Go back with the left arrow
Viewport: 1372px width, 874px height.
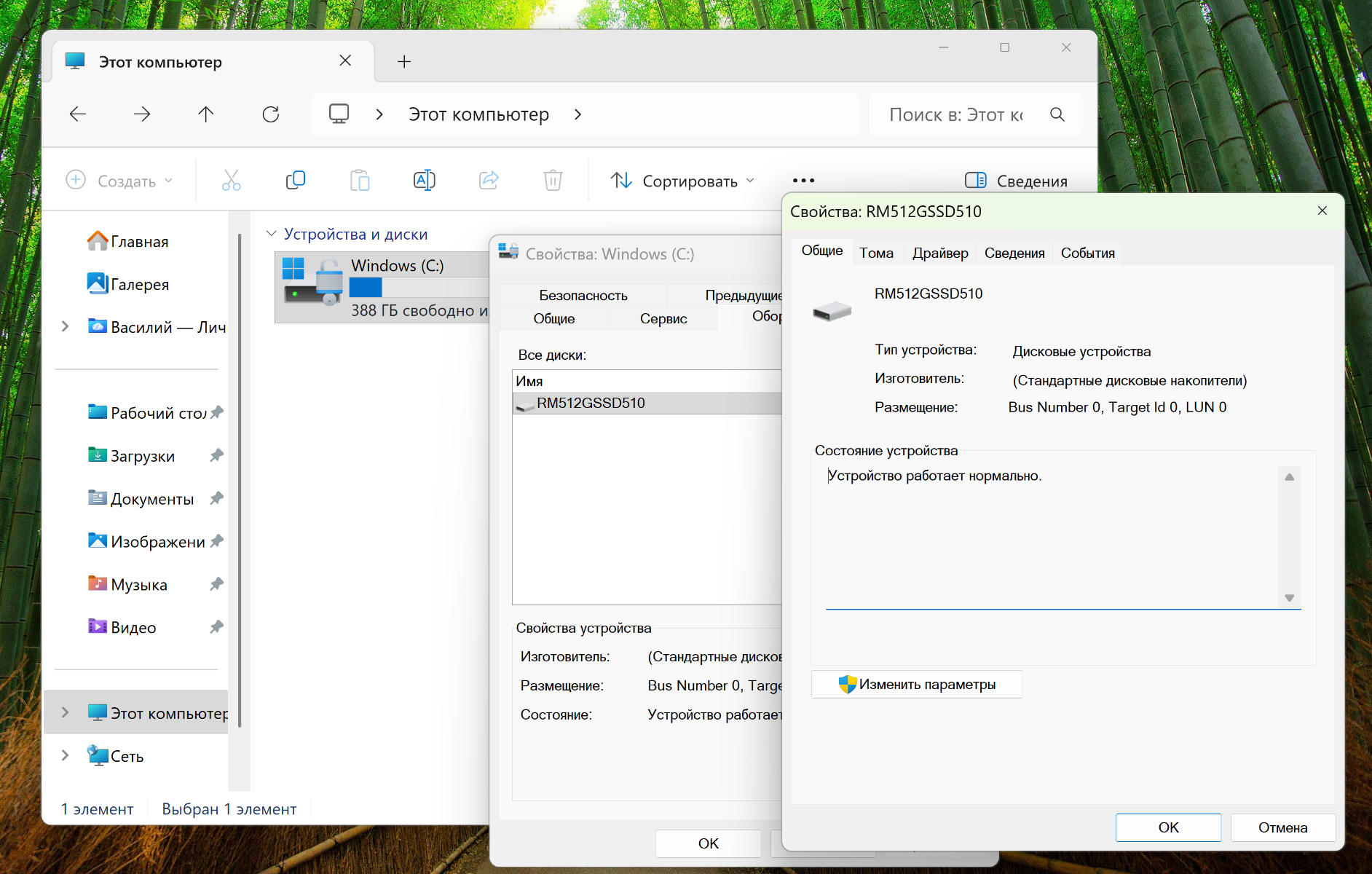click(x=78, y=114)
